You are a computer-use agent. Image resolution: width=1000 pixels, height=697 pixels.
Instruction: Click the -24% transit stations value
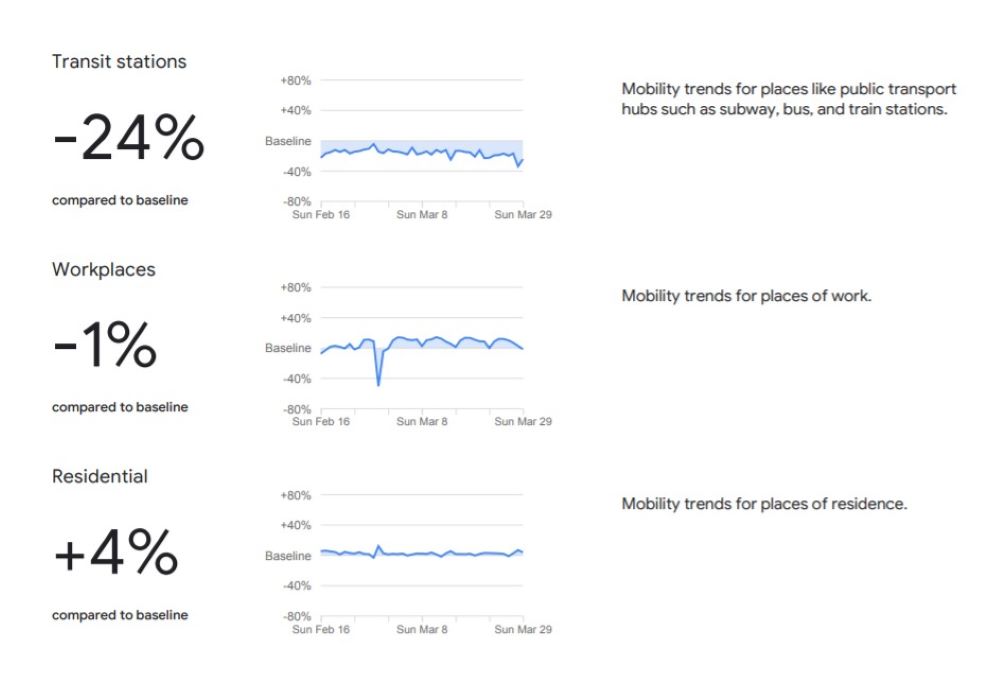coord(128,139)
